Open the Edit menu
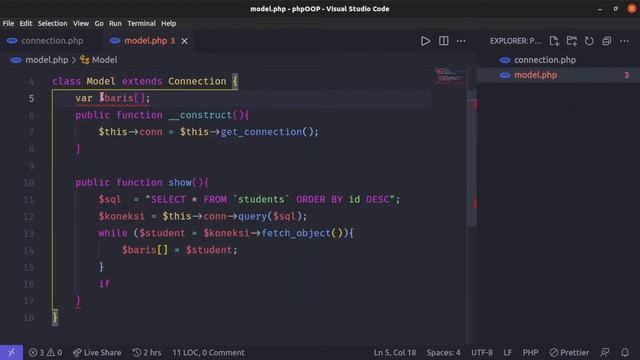The height and width of the screenshot is (360, 640). tap(25, 23)
